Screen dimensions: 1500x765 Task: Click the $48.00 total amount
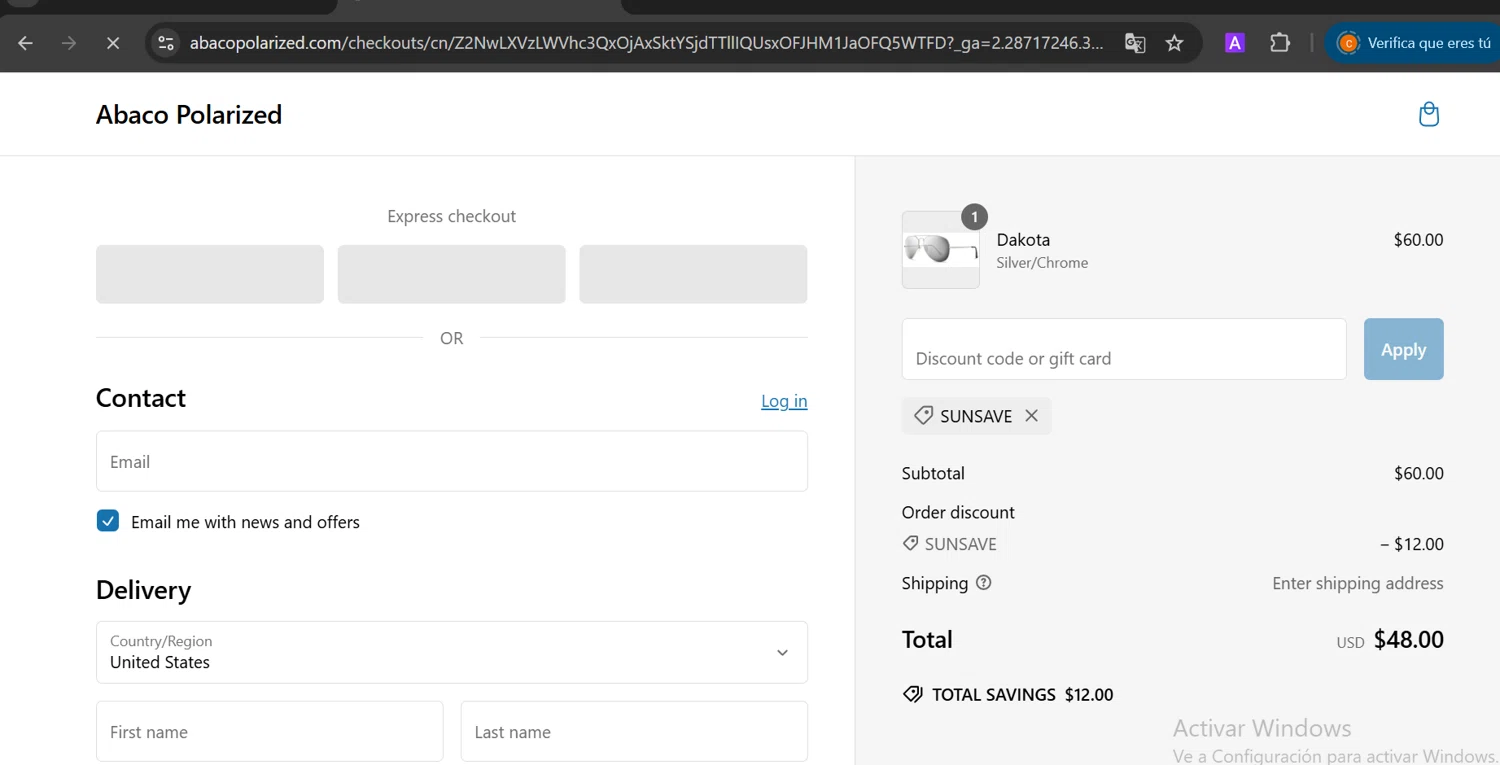1408,640
